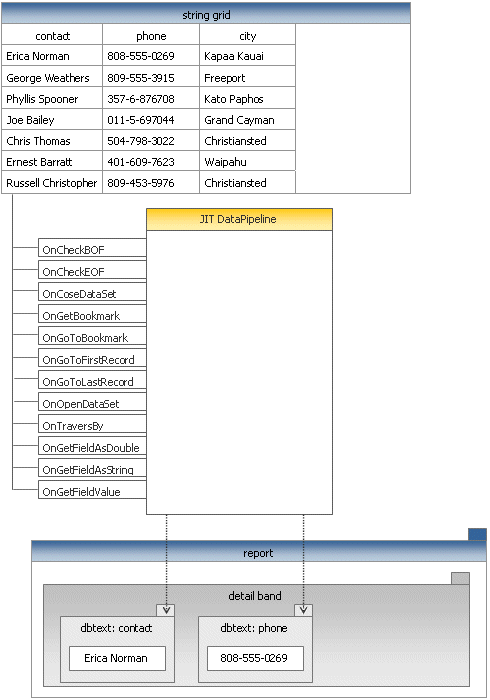Select the Grand Cayman city cell

click(x=248, y=119)
